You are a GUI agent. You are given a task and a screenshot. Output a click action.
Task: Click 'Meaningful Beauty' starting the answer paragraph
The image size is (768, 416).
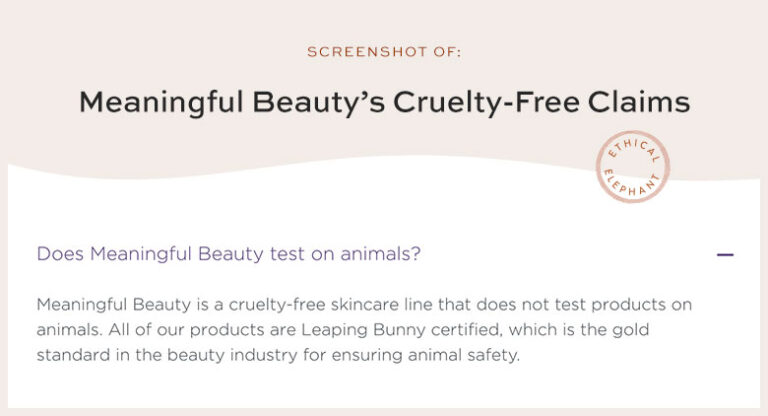coord(114,305)
